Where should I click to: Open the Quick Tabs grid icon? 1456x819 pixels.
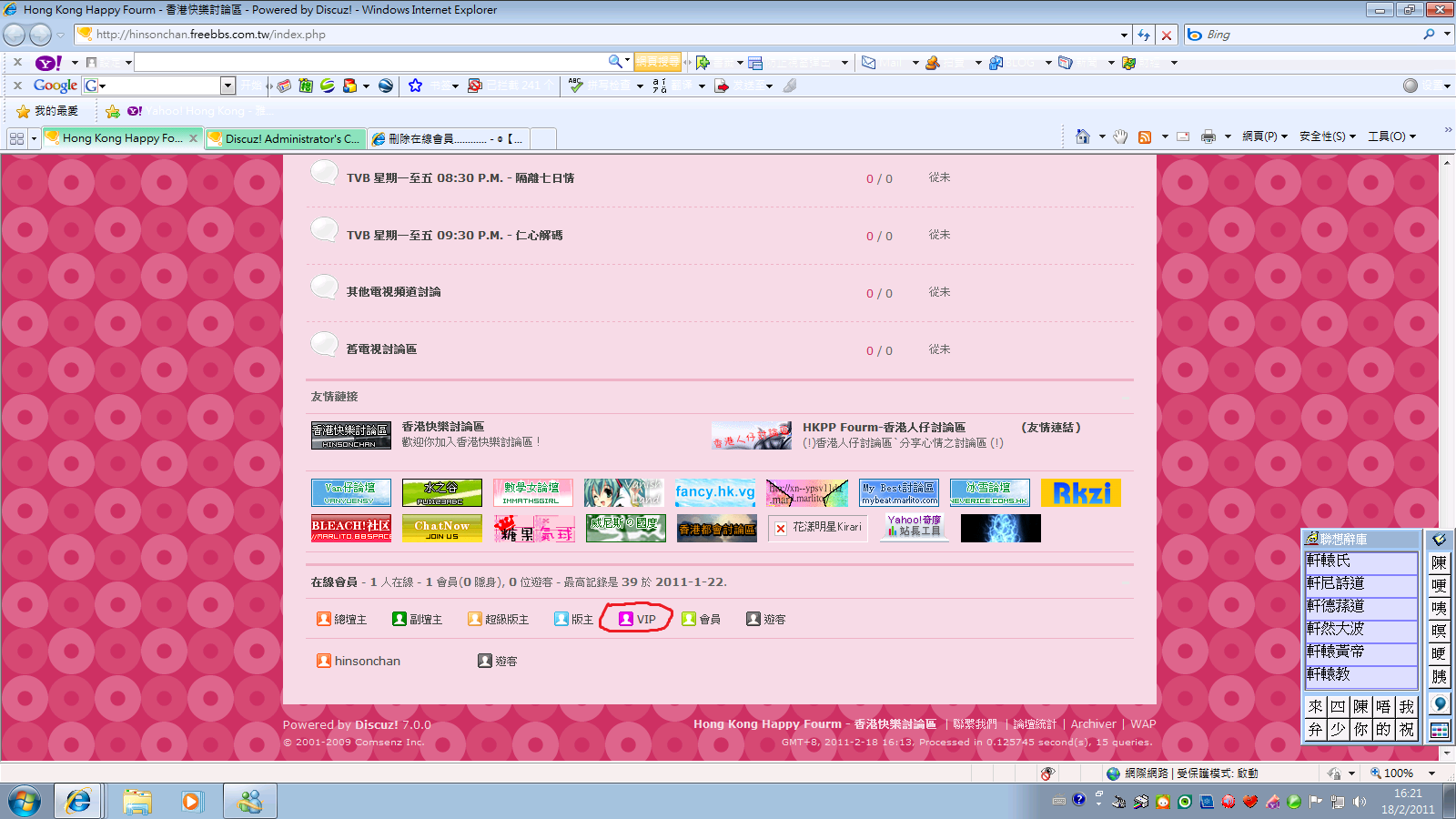(x=16, y=138)
